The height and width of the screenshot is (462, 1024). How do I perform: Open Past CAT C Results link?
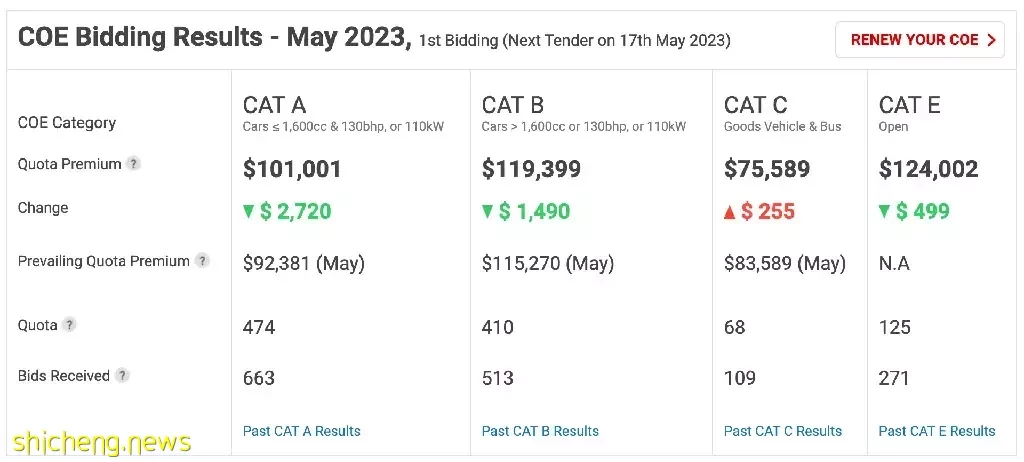[x=783, y=431]
